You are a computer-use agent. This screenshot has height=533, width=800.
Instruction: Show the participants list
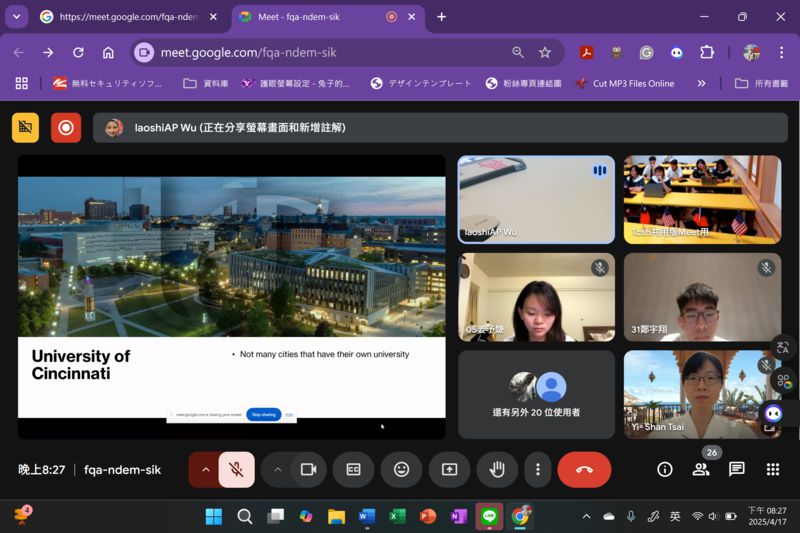coord(701,469)
